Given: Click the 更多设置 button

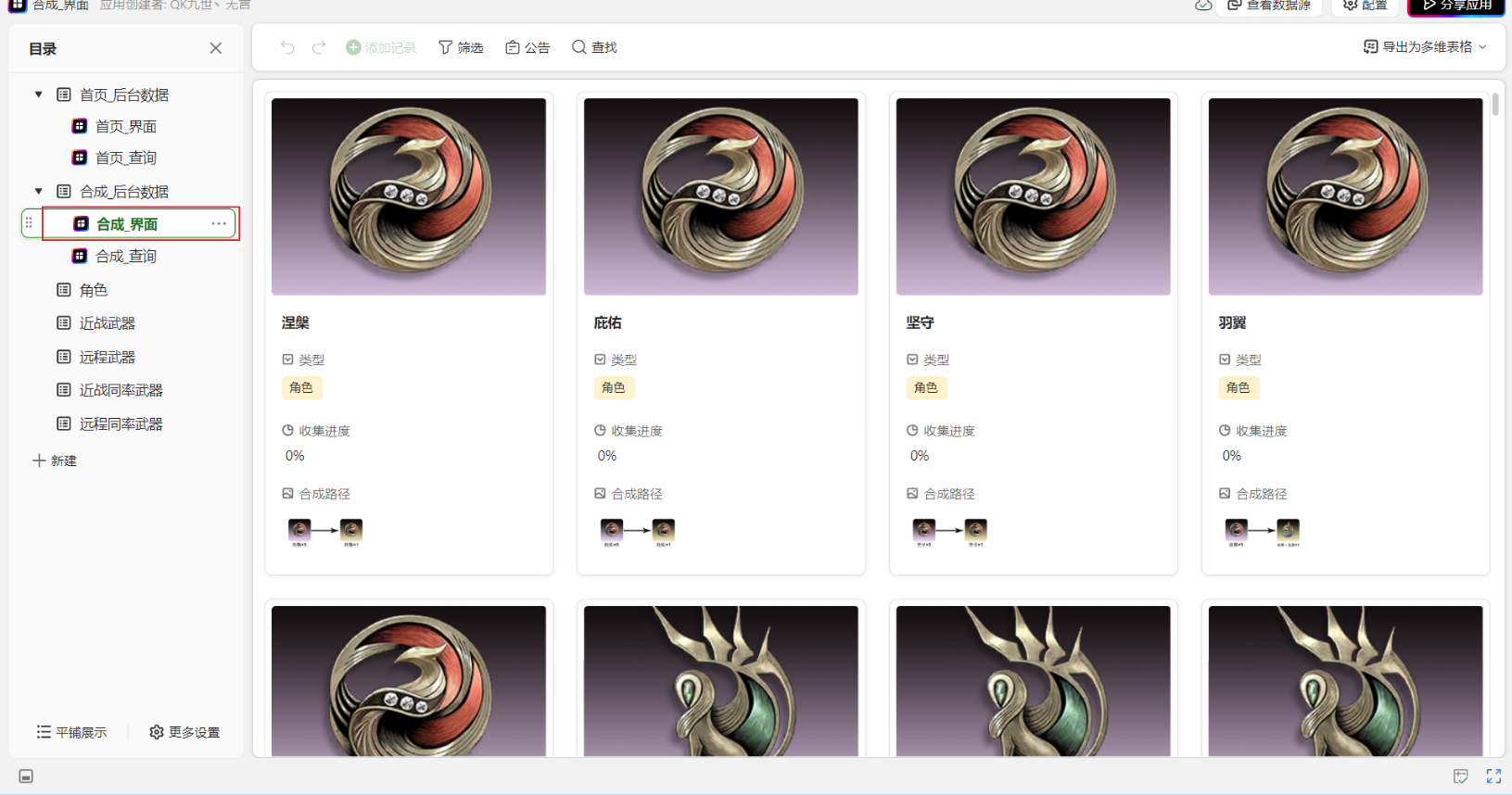Looking at the screenshot, I should point(184,732).
